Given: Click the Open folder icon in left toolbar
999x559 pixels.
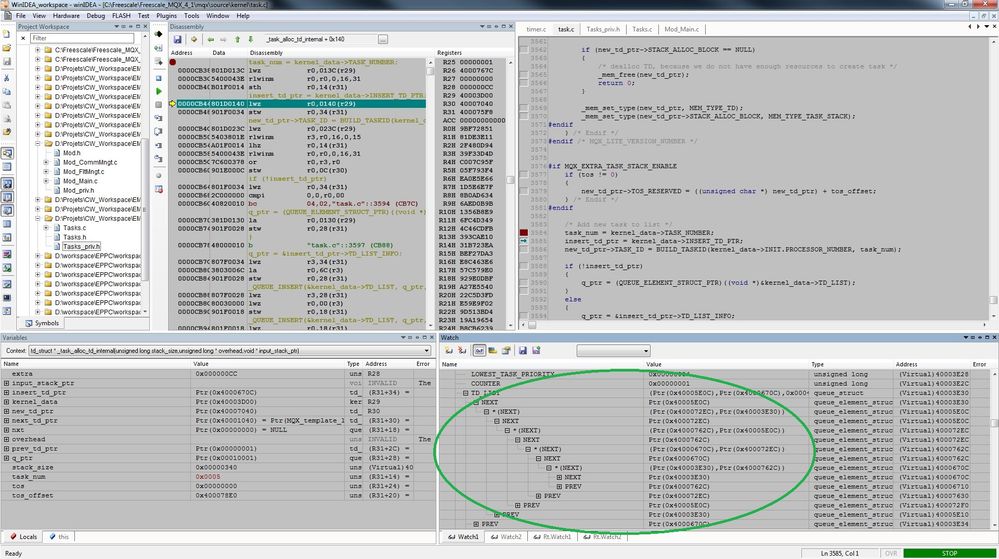Looking at the screenshot, I should (x=6, y=48).
